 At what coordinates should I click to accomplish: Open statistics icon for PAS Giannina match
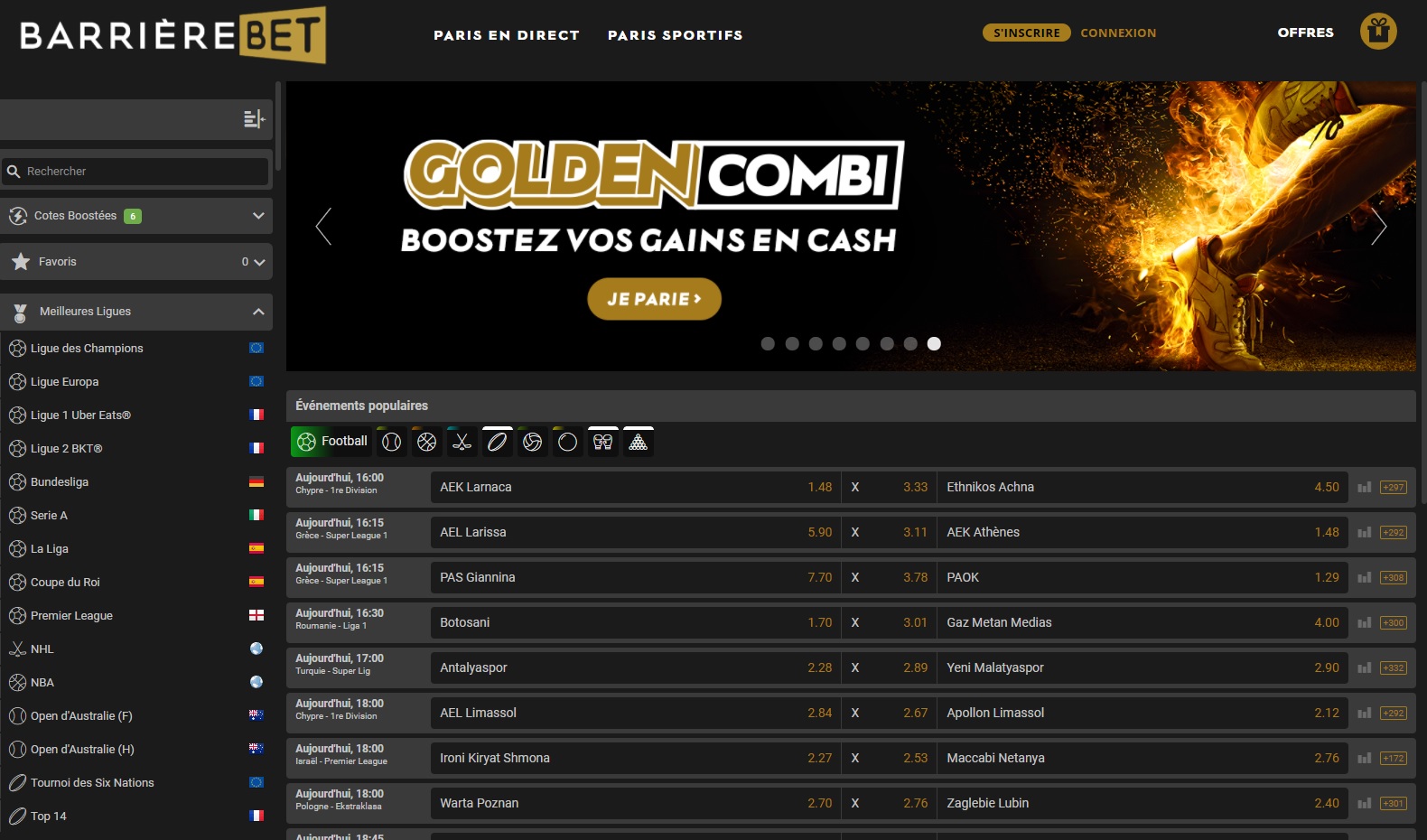pos(1364,577)
